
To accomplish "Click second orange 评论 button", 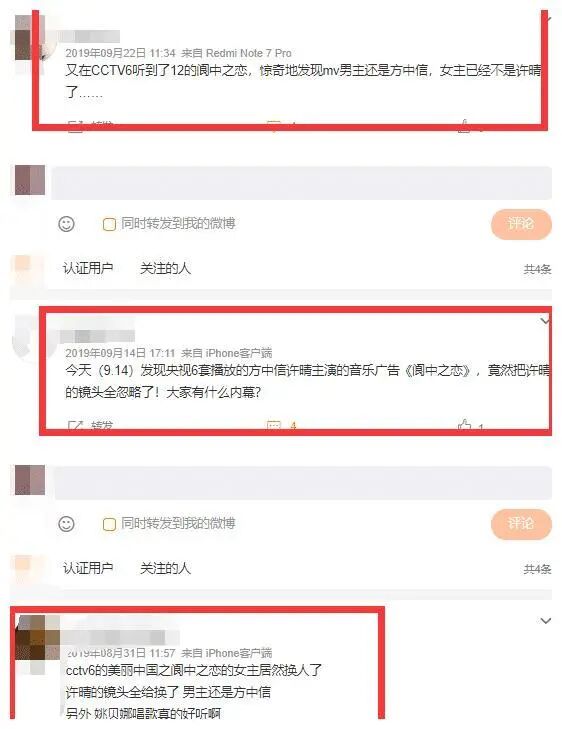I will [521, 524].
